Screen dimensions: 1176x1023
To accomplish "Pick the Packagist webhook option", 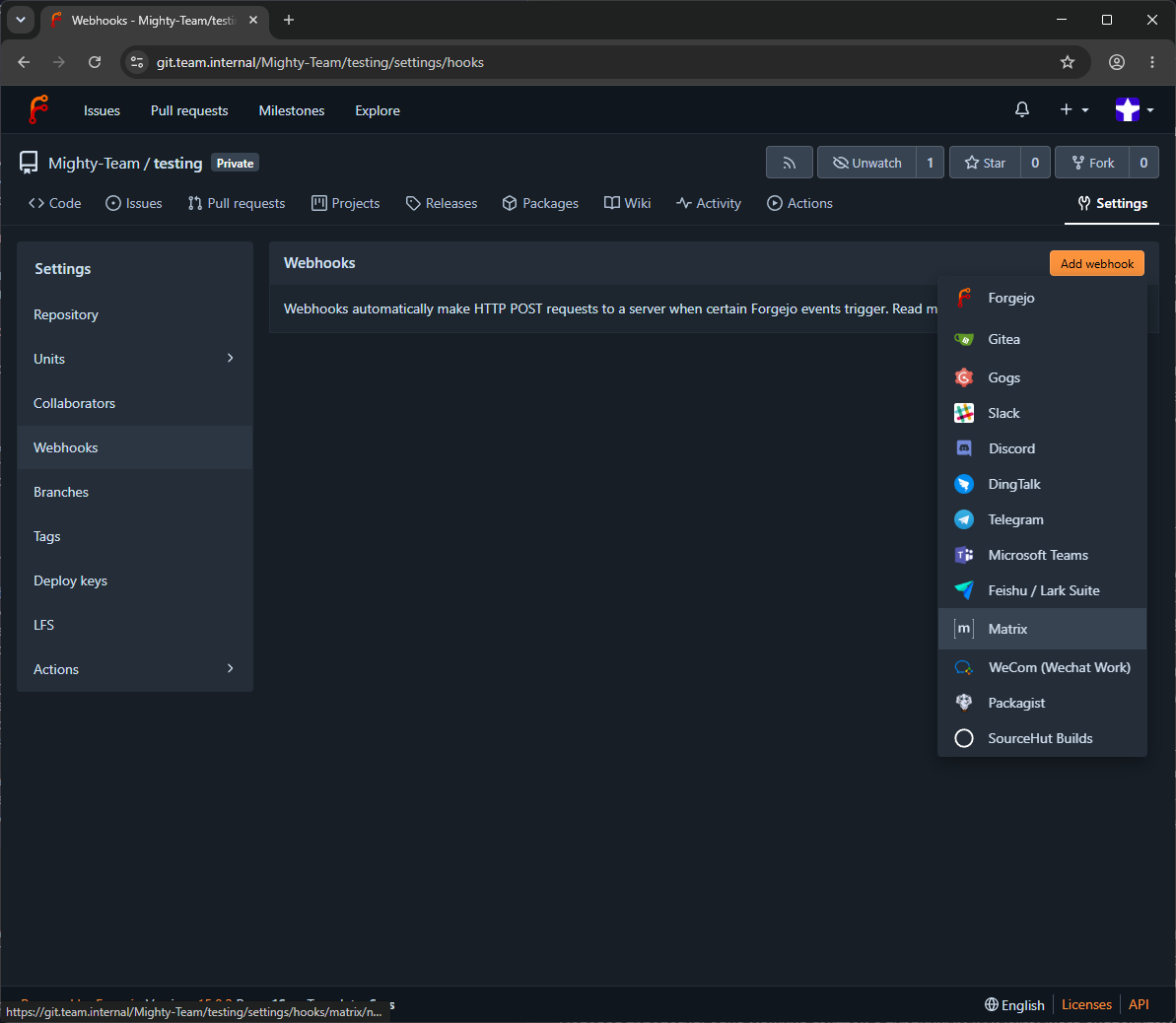I will click(1042, 703).
